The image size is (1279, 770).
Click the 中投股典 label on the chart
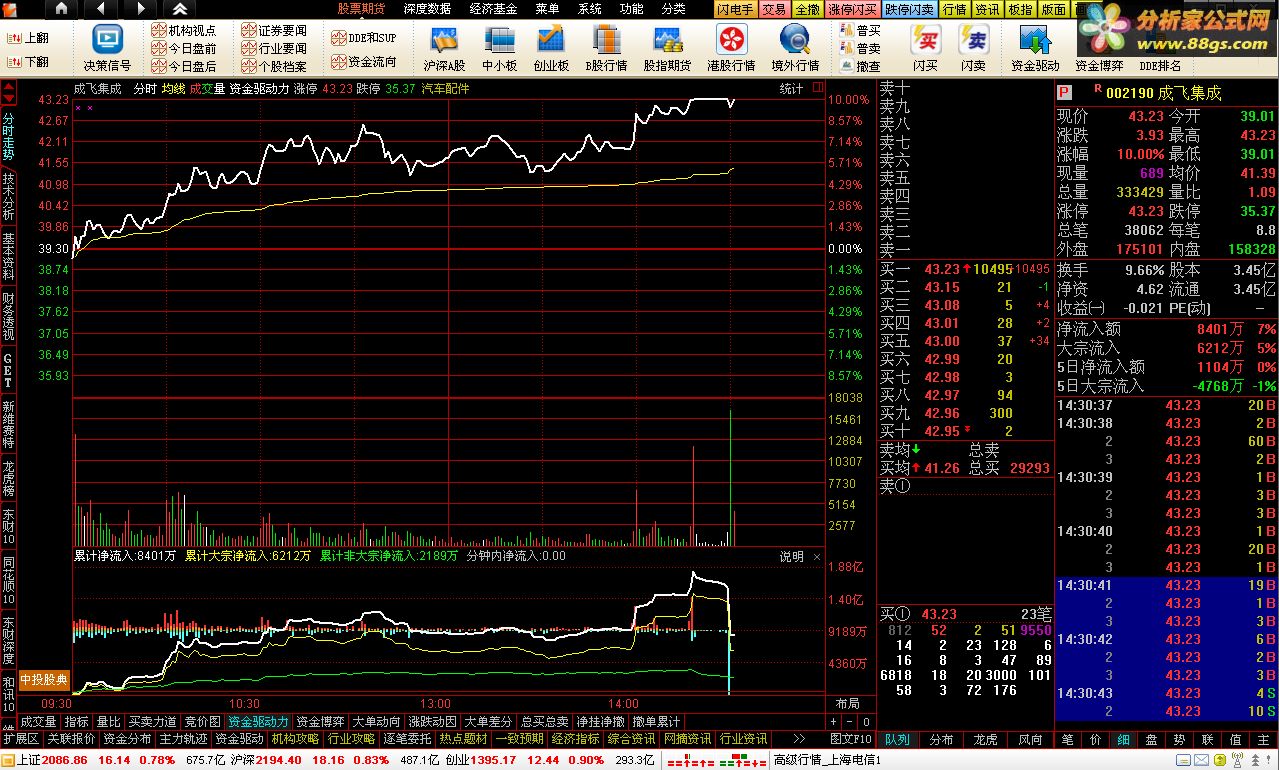click(46, 680)
